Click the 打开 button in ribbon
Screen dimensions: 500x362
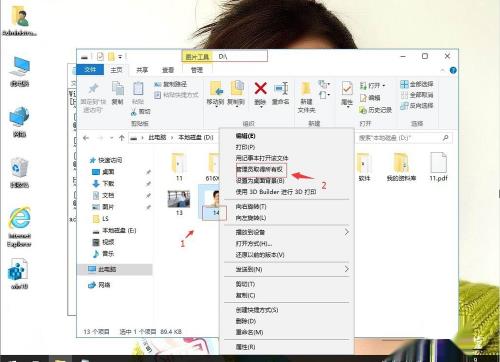pyautogui.click(x=371, y=85)
